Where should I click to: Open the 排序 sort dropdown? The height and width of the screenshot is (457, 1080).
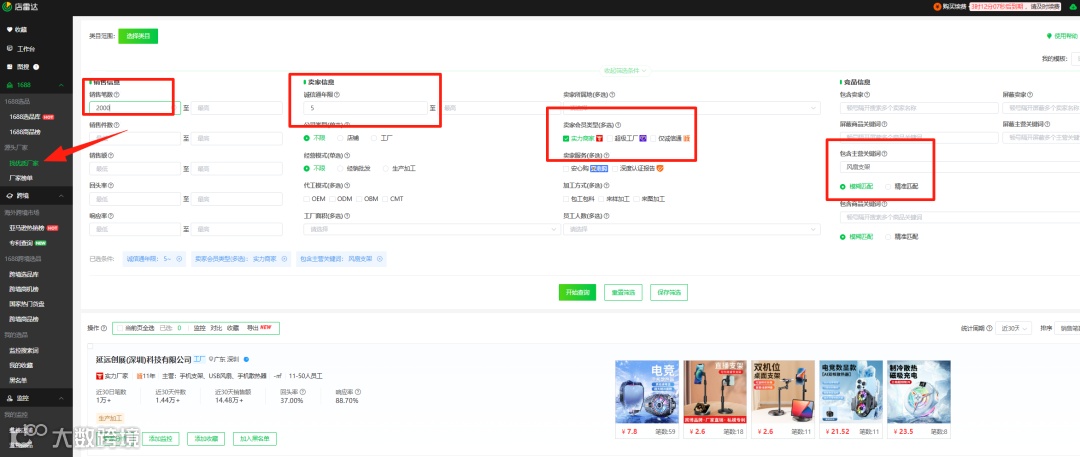(x=1067, y=329)
